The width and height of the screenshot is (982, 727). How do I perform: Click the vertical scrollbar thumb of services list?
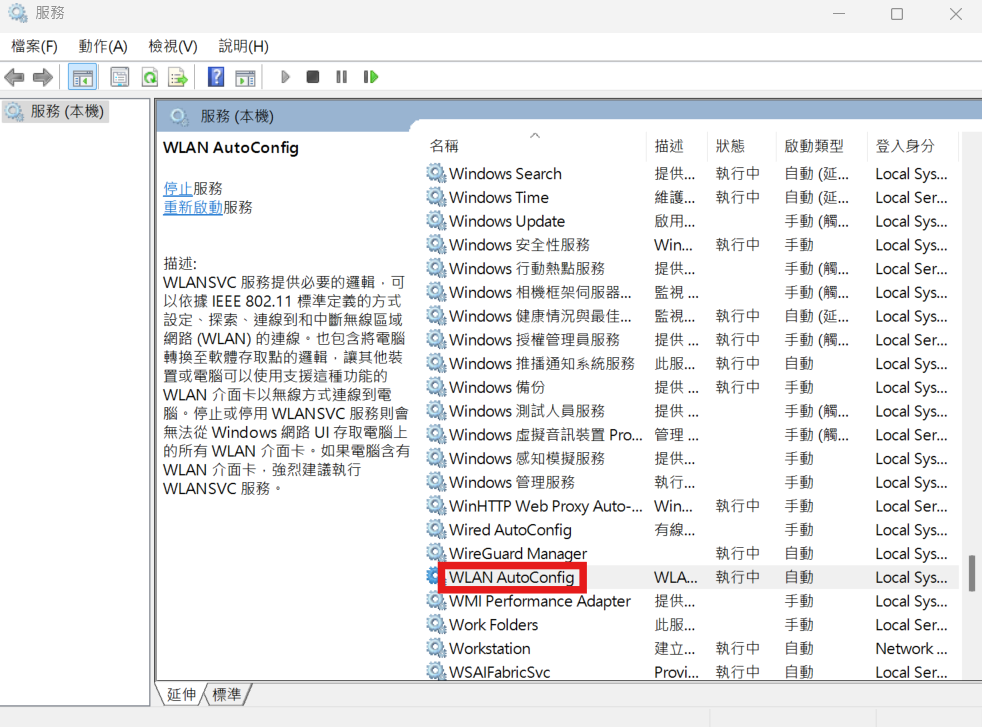click(x=970, y=574)
